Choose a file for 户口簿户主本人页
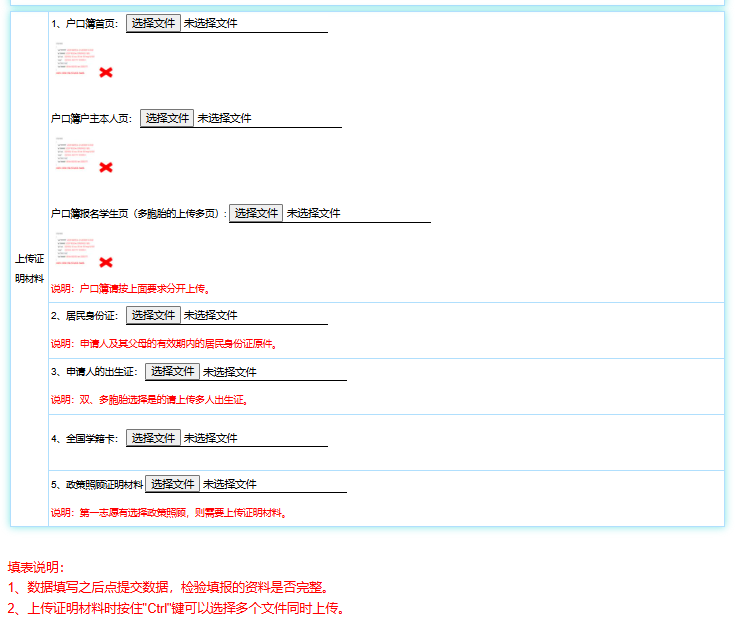The width and height of the screenshot is (735, 630). 167,118
